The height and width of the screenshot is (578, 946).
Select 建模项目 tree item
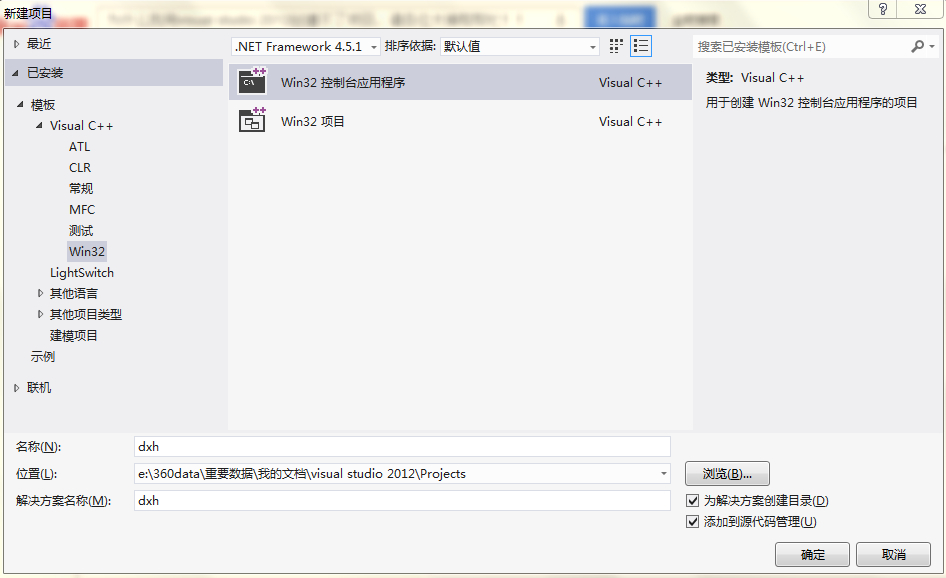point(74,335)
